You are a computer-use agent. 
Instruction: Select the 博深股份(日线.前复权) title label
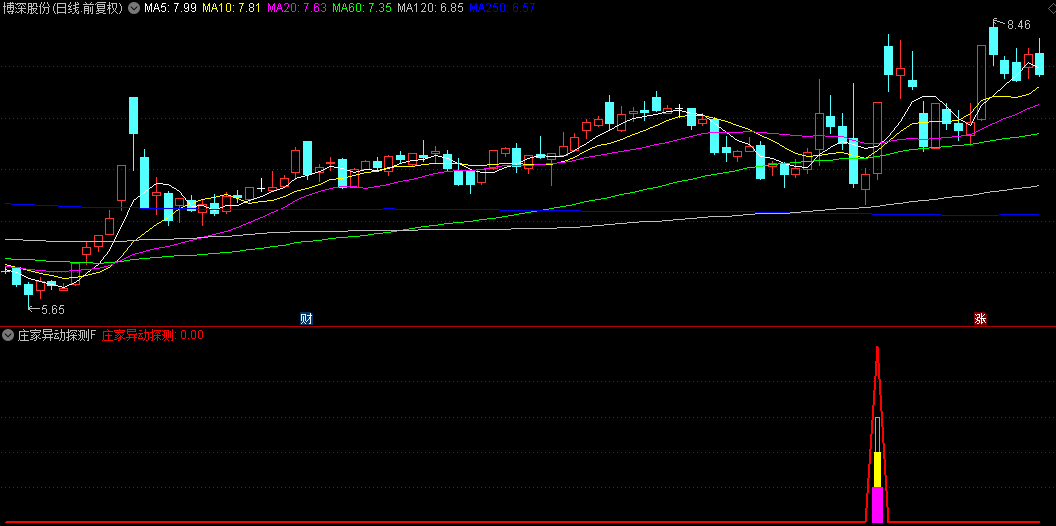[x=63, y=8]
